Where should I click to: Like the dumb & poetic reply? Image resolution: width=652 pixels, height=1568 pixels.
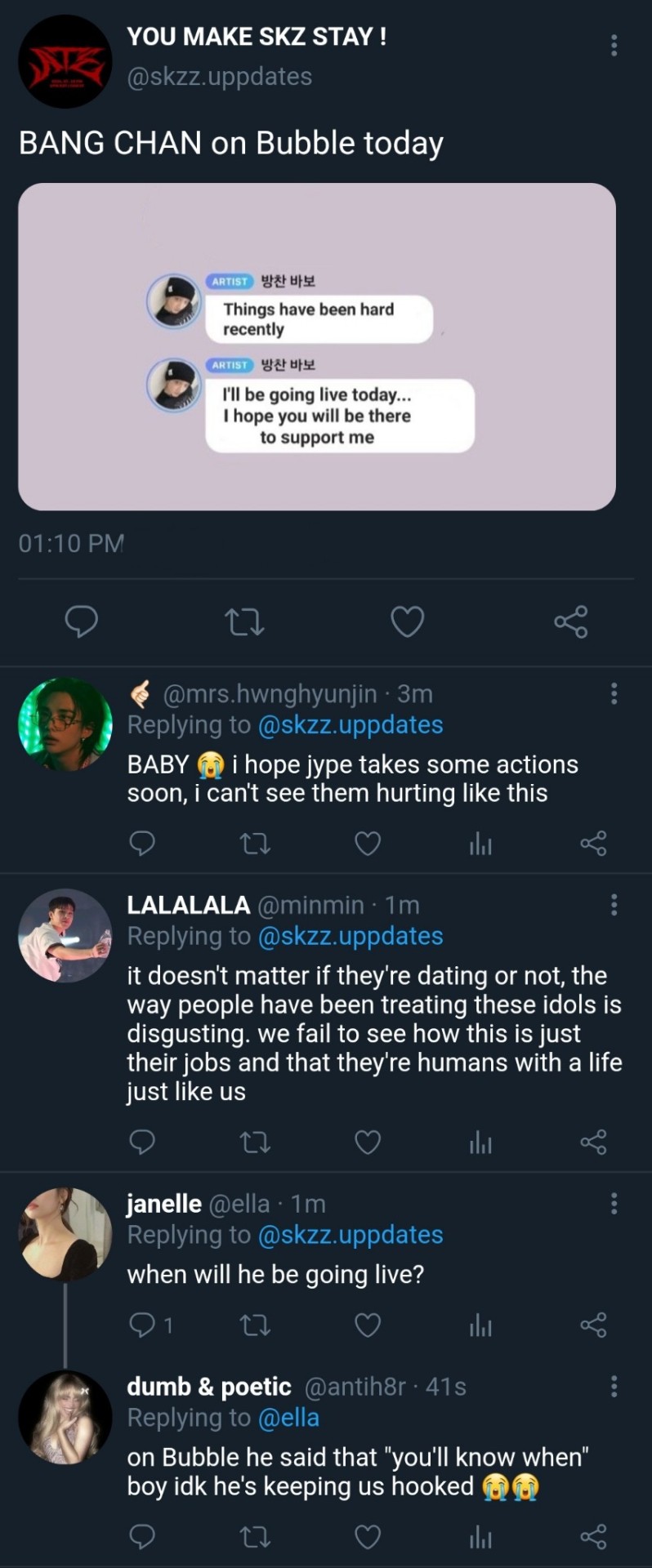pyautogui.click(x=368, y=1538)
